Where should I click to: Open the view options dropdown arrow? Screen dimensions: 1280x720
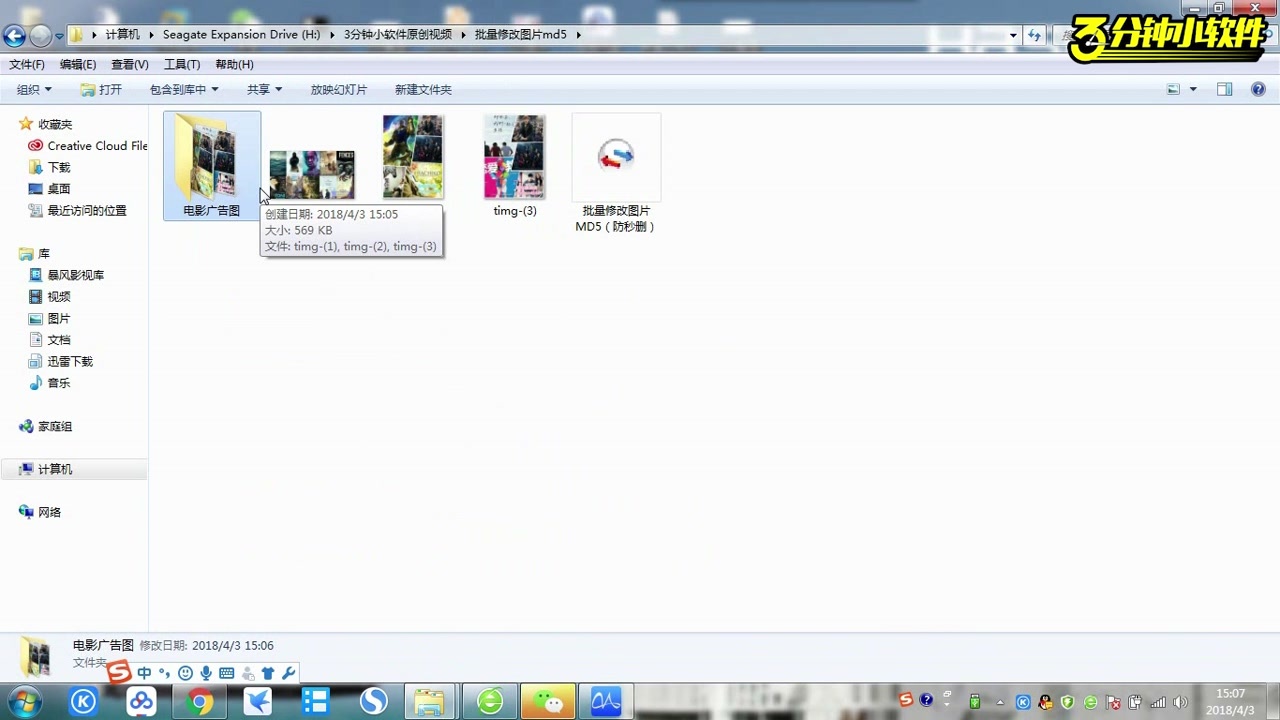click(1193, 90)
